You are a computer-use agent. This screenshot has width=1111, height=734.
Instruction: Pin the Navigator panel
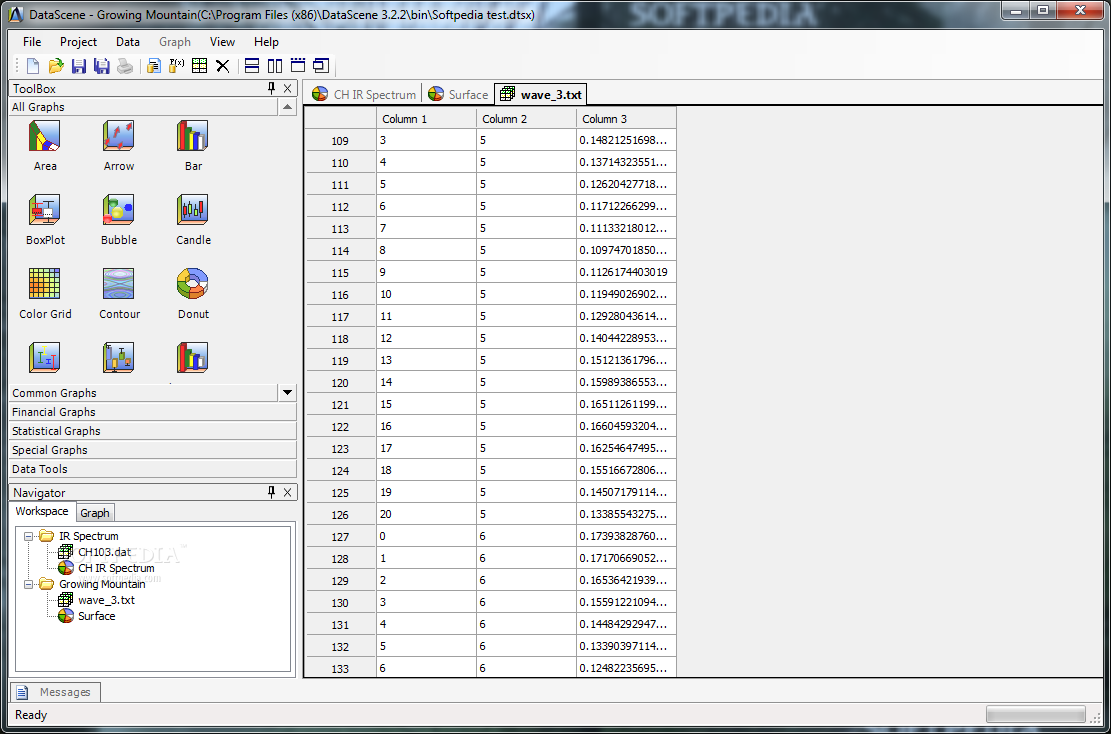271,492
